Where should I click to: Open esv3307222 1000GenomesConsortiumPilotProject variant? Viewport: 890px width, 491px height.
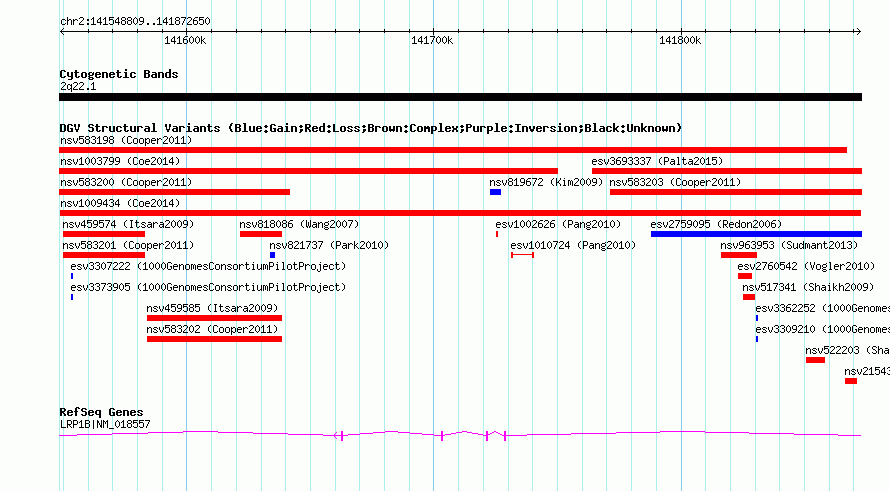click(208, 266)
